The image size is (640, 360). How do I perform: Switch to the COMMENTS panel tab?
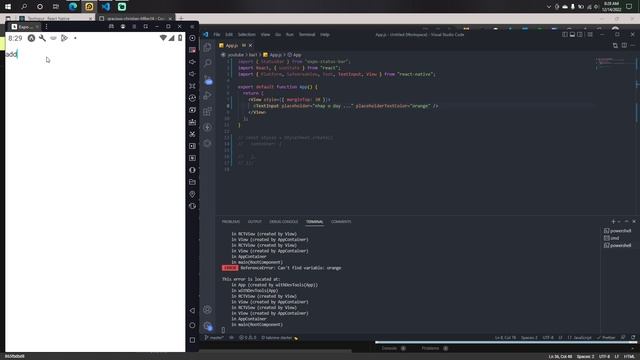pyautogui.click(x=341, y=222)
